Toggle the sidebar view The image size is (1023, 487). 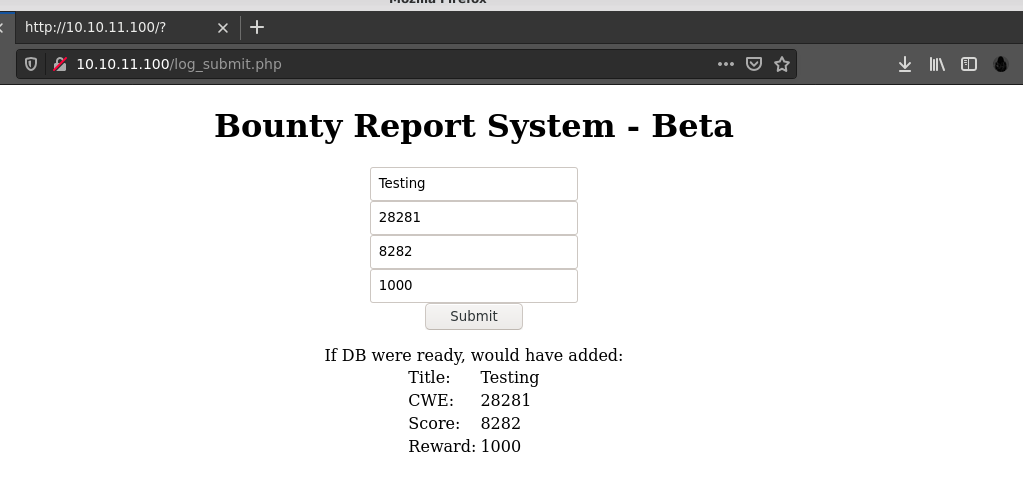pos(968,64)
